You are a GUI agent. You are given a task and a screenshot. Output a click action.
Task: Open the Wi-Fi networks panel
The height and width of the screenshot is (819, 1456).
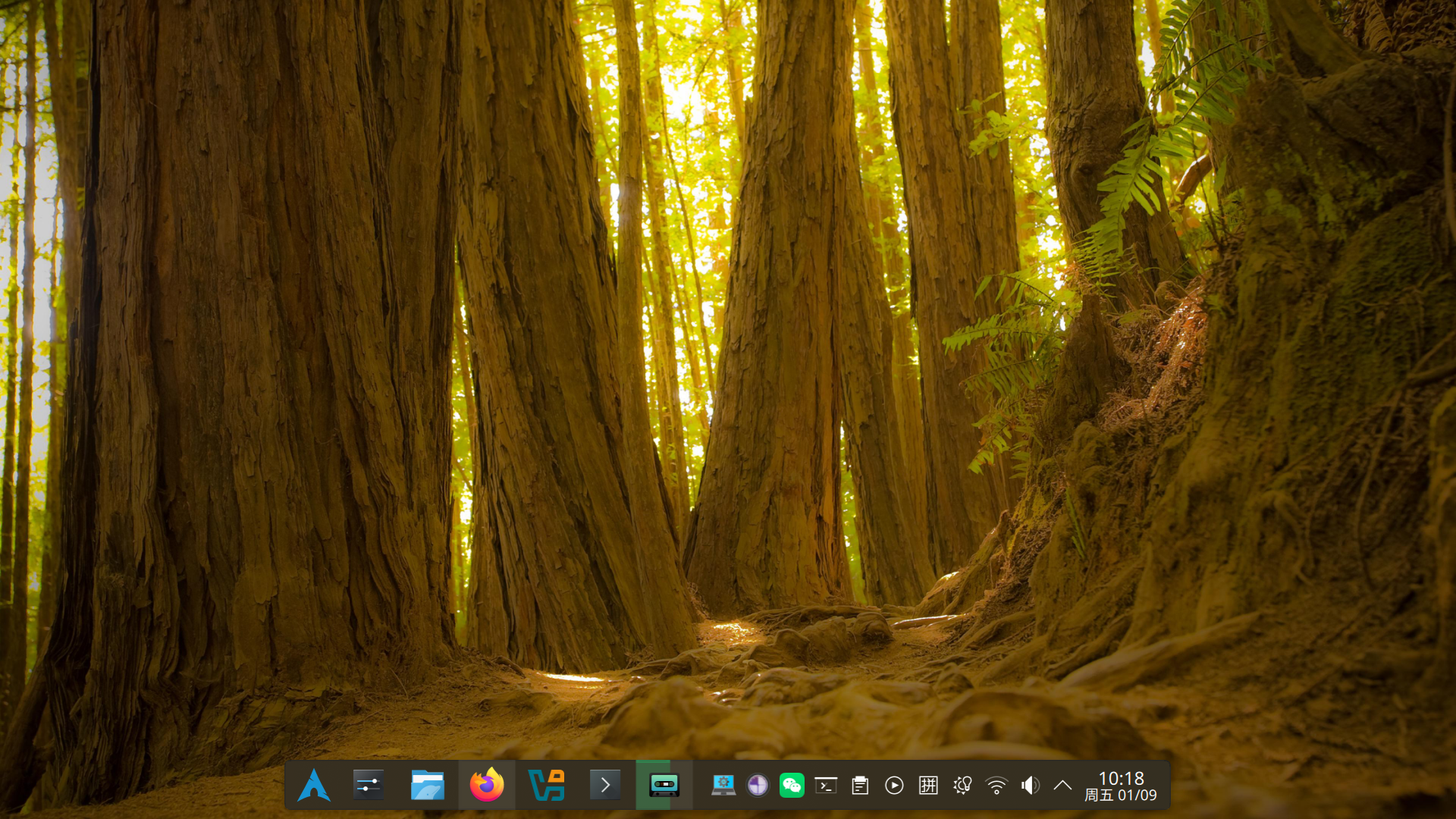click(x=996, y=785)
